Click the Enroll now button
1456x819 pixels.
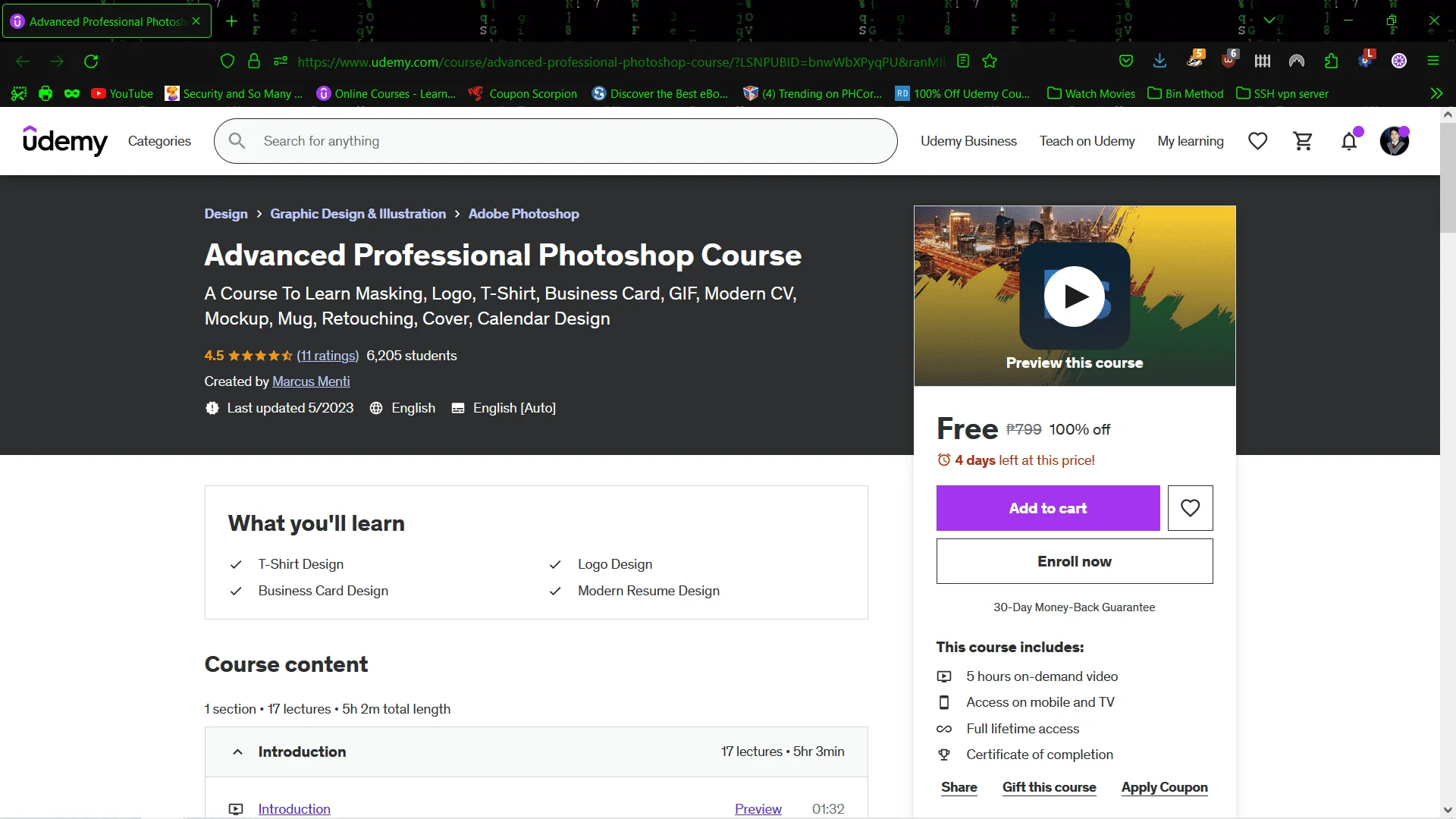click(x=1075, y=561)
